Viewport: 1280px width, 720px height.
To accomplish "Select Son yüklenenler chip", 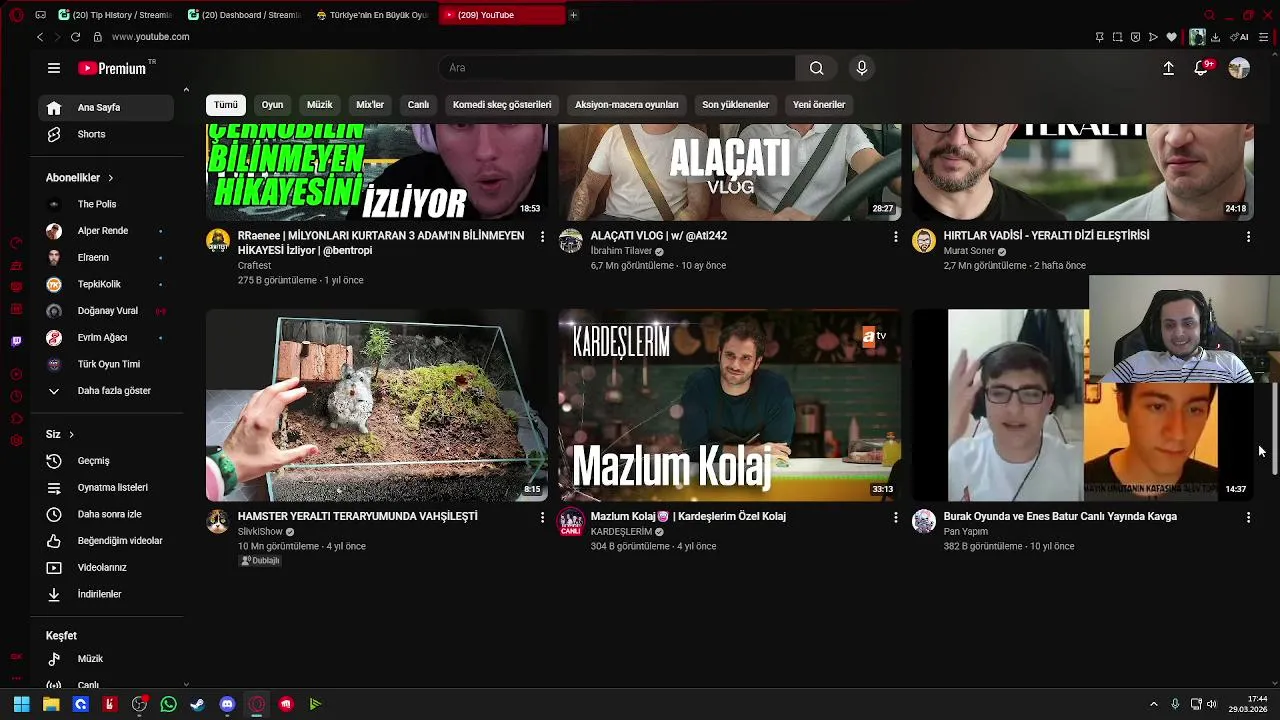I will click(735, 105).
